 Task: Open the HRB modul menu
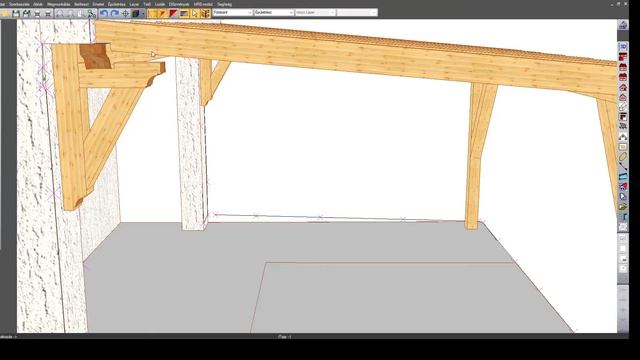click(x=203, y=4)
